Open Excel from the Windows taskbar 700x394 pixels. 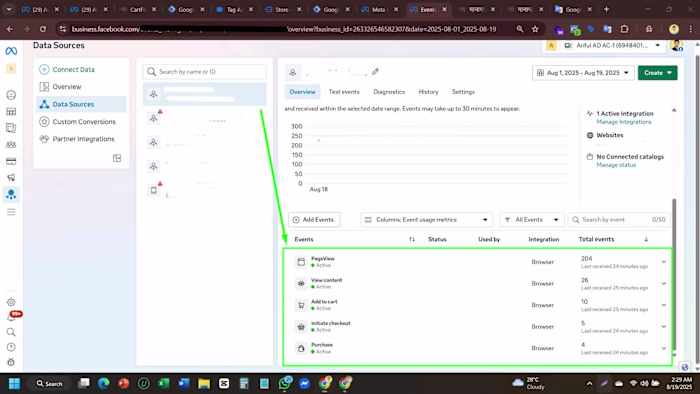coord(163,383)
